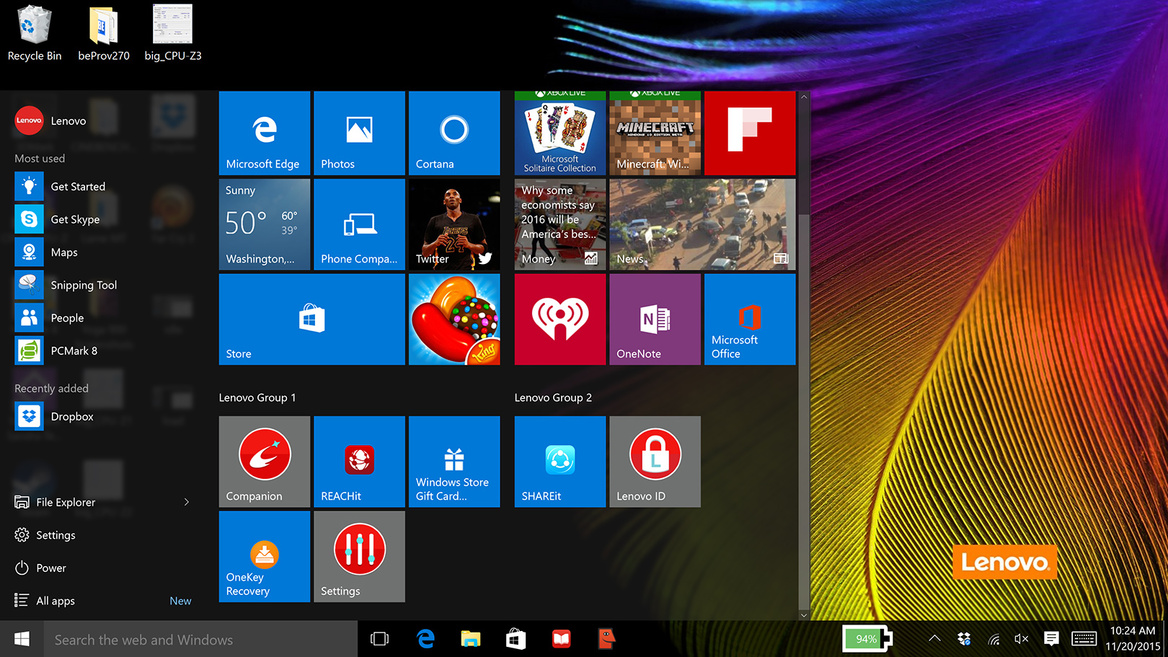This screenshot has height=657, width=1168.
Task: Open the Minecraft tile
Action: [655, 133]
